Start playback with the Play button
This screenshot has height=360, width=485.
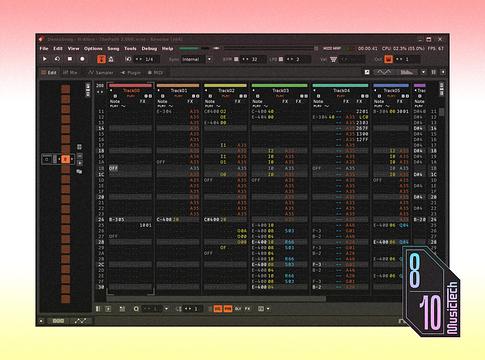click(x=45, y=59)
